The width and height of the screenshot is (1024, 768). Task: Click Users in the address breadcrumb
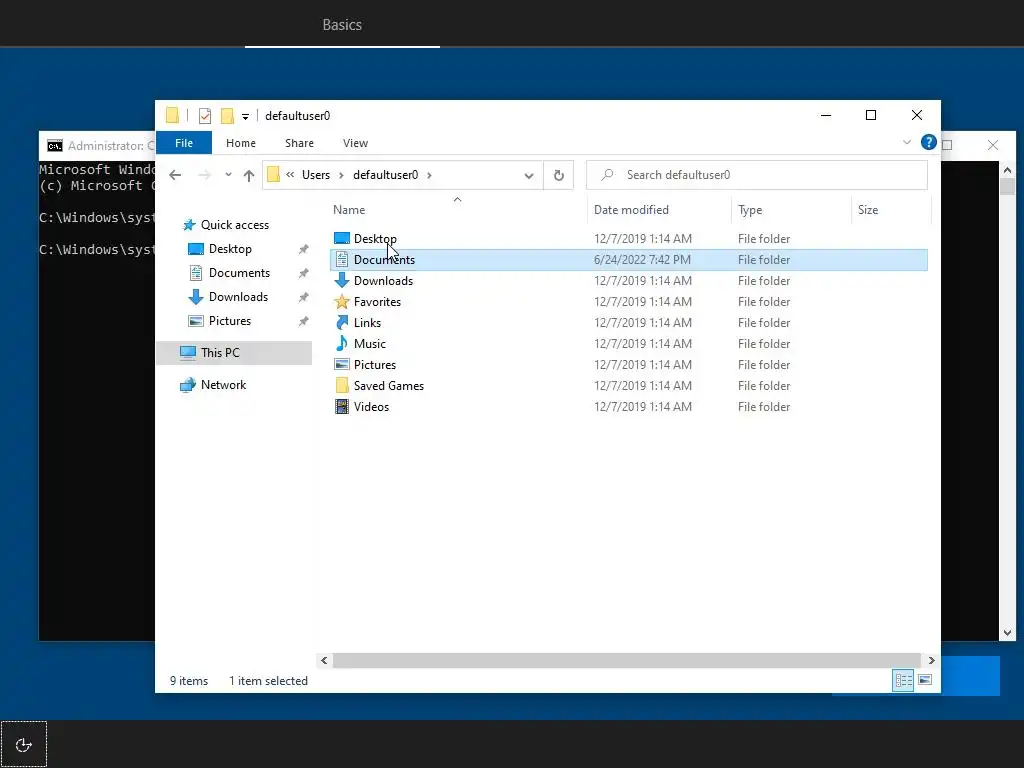tap(316, 175)
